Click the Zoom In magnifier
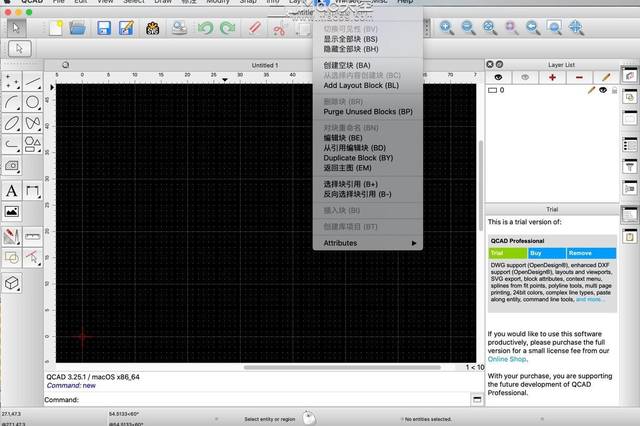Screen dimensions: 640x426 coord(447,28)
